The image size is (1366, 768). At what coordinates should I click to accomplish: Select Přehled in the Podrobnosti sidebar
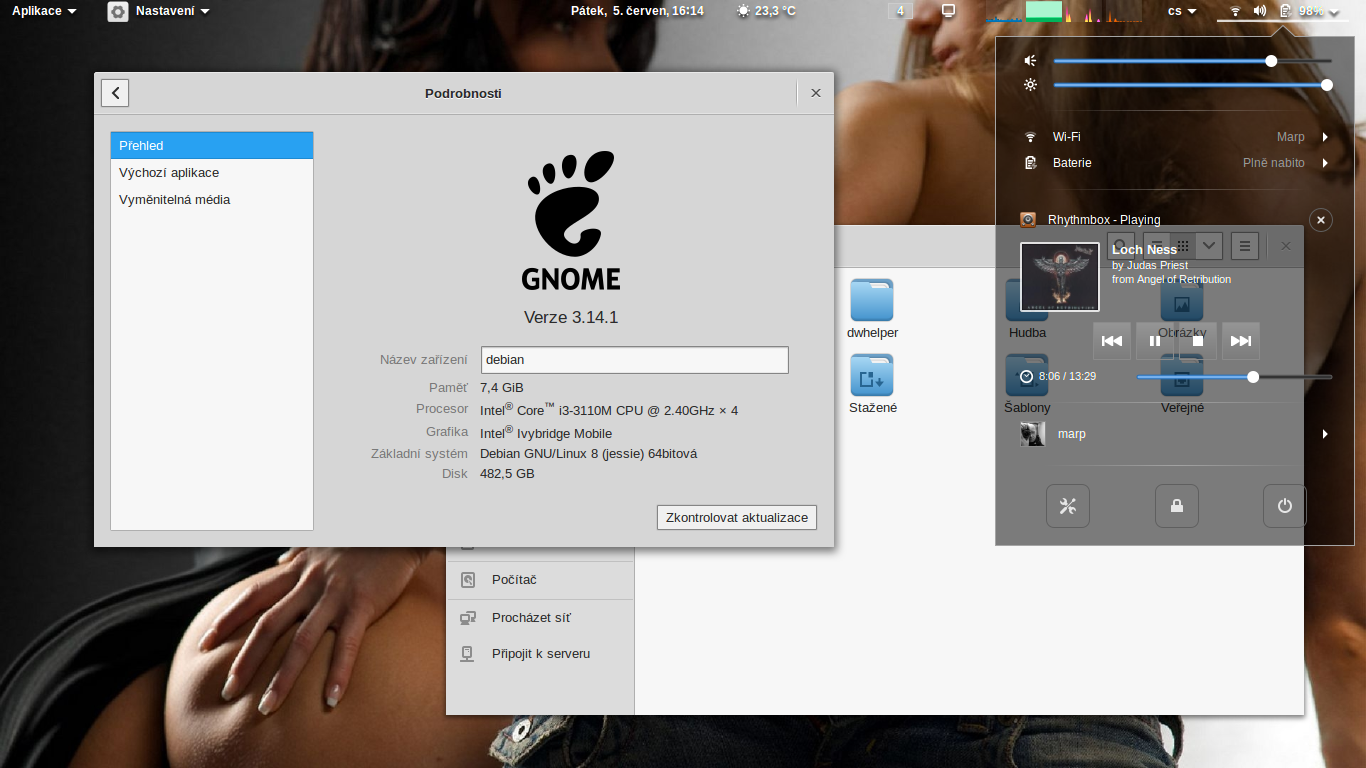click(212, 145)
